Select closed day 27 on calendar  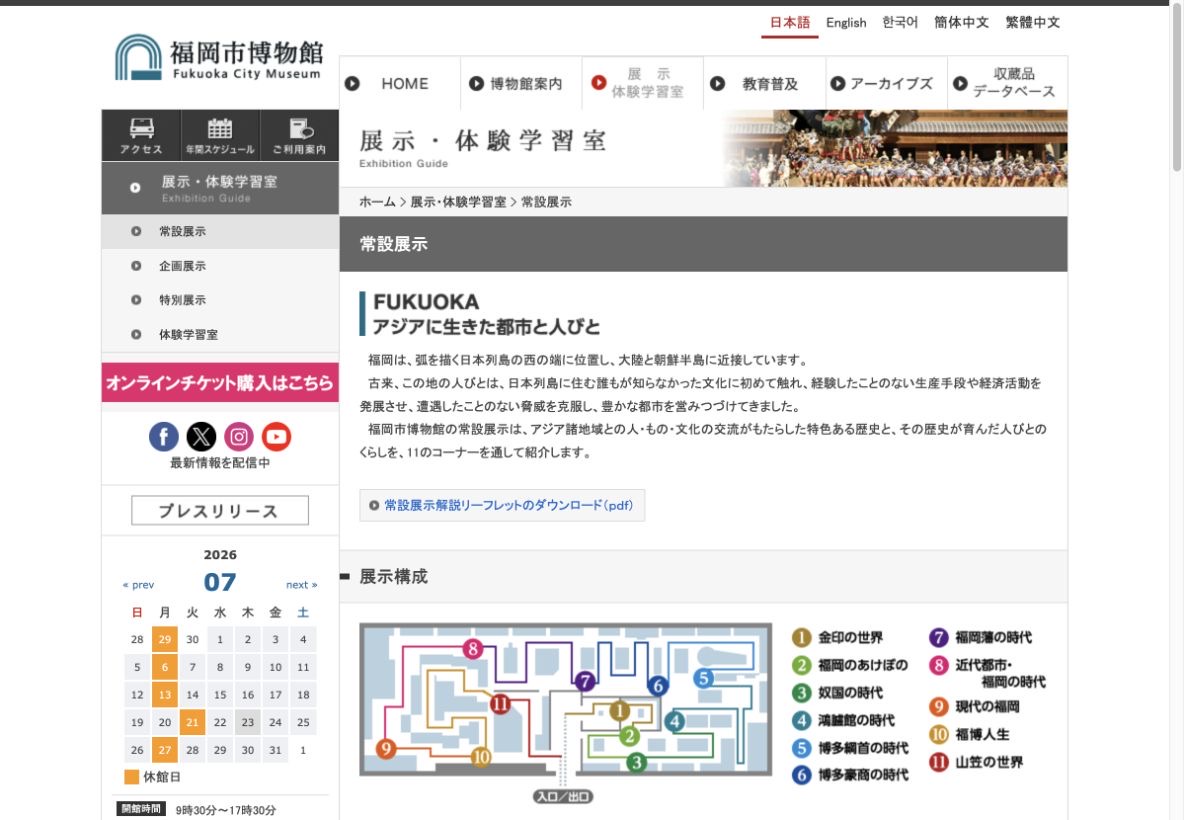[x=165, y=750]
